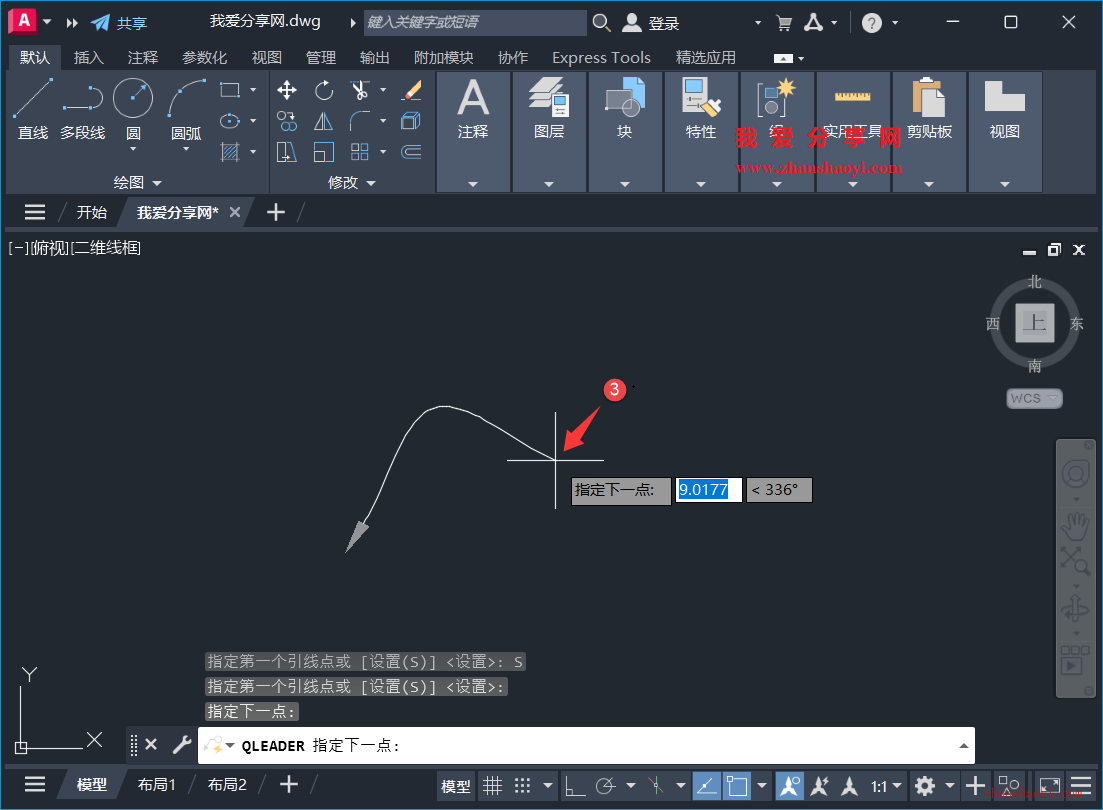Select the Scale tool icon
Viewport: 1103px width, 810px height.
point(324,152)
